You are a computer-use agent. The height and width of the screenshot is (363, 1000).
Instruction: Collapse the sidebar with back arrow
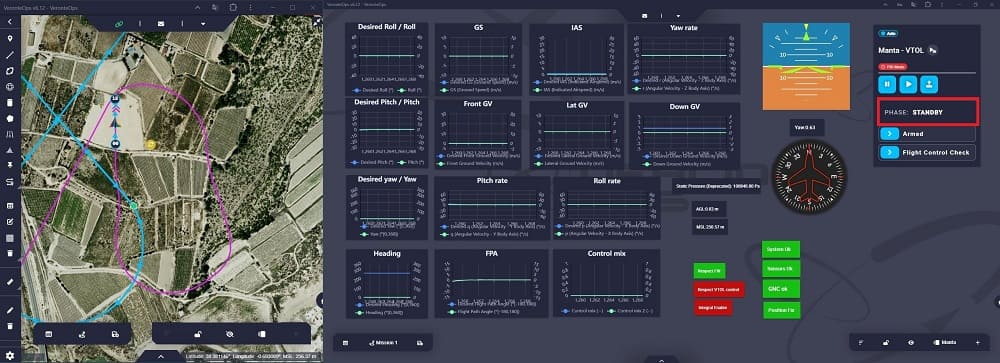[x=10, y=22]
